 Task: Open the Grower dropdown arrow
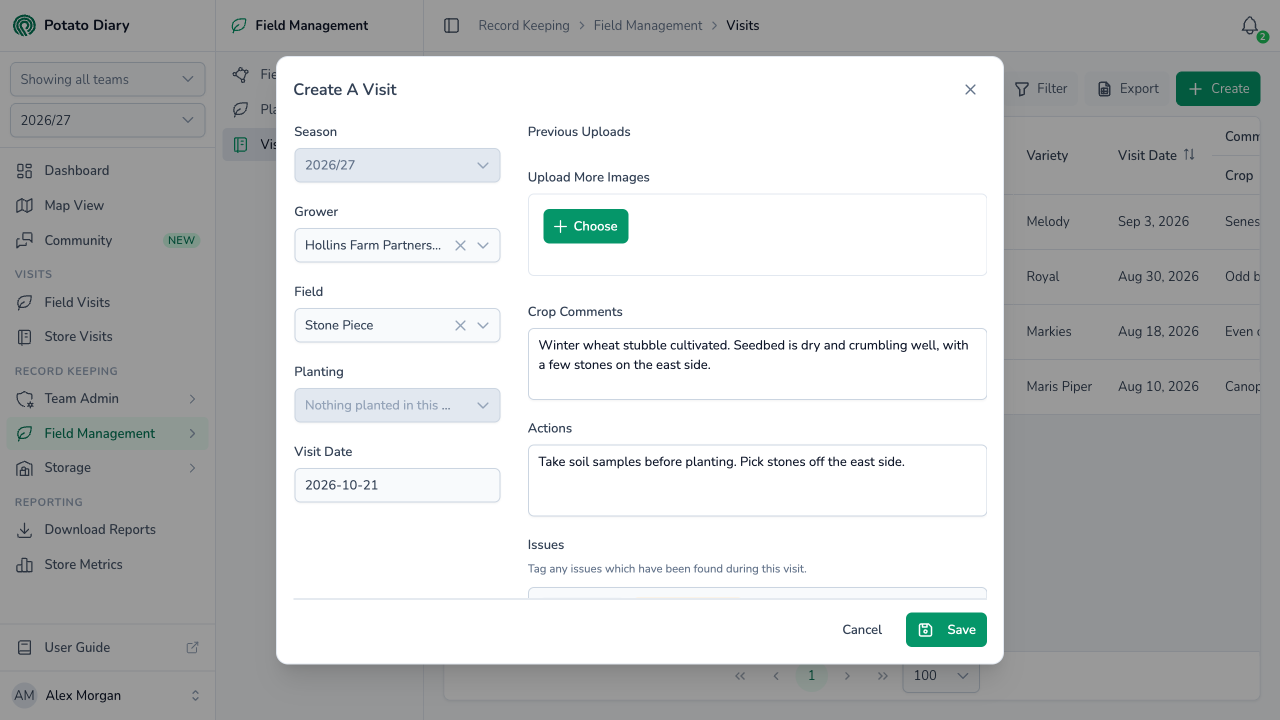(483, 245)
